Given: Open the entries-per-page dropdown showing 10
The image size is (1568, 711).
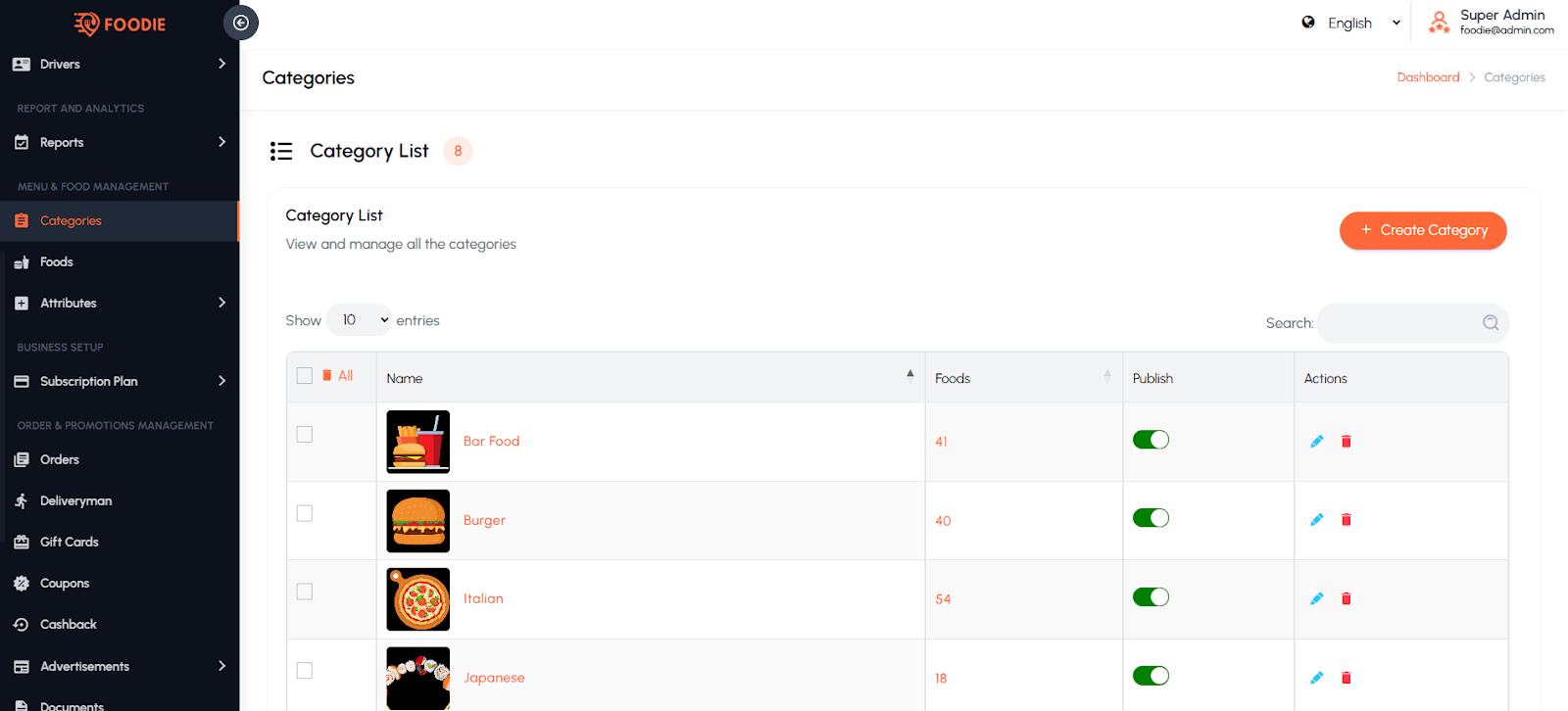Looking at the screenshot, I should [x=359, y=320].
